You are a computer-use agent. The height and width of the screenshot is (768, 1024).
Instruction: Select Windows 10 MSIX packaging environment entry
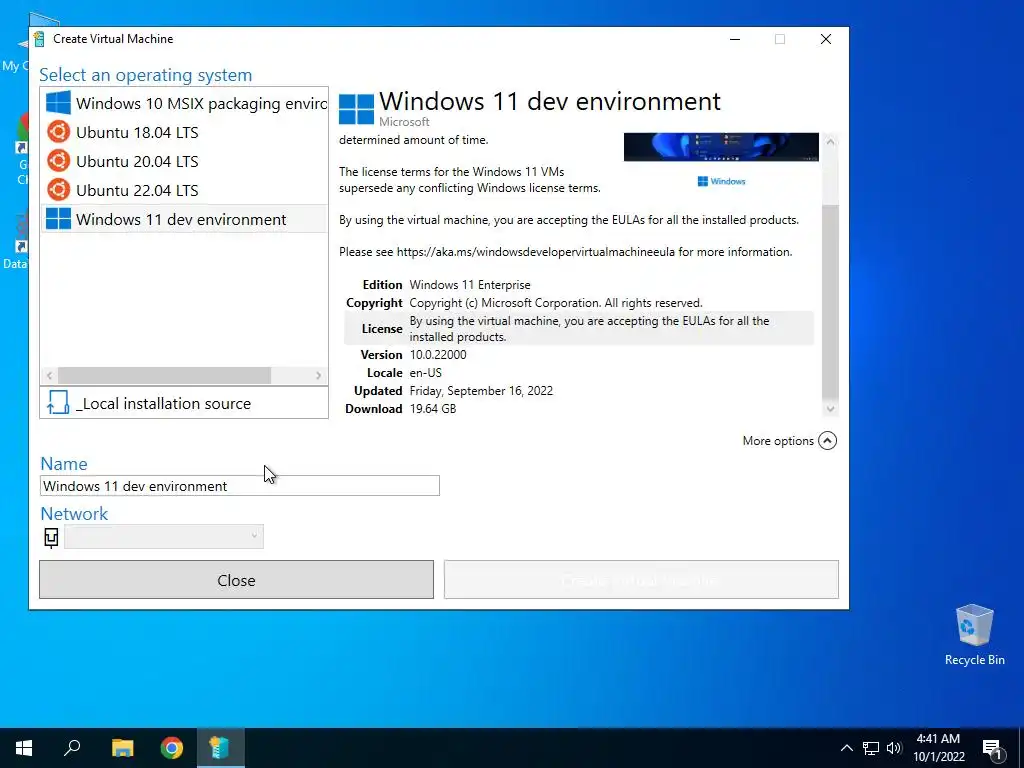pyautogui.click(x=184, y=103)
